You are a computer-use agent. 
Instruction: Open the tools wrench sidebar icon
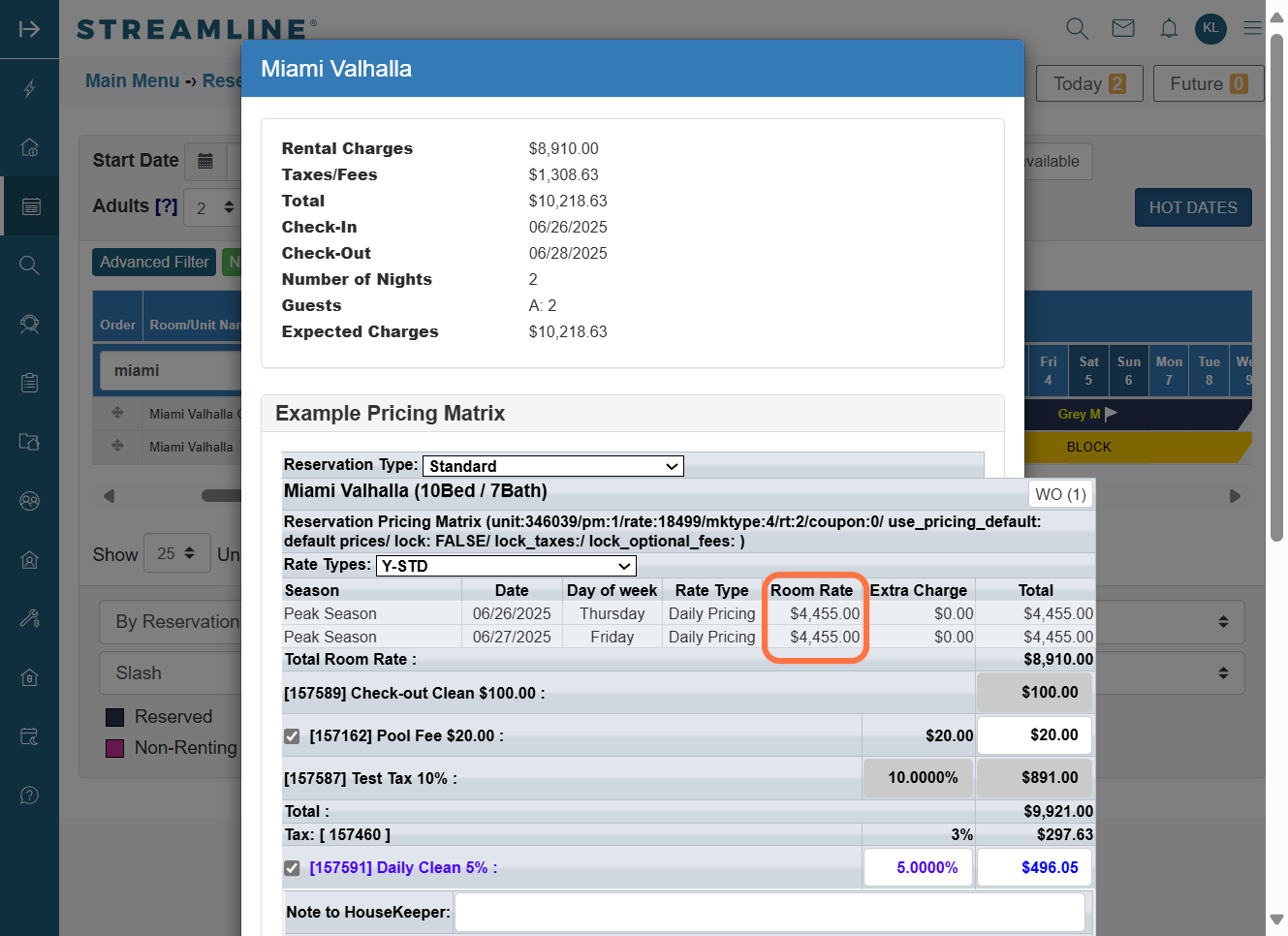(29, 618)
